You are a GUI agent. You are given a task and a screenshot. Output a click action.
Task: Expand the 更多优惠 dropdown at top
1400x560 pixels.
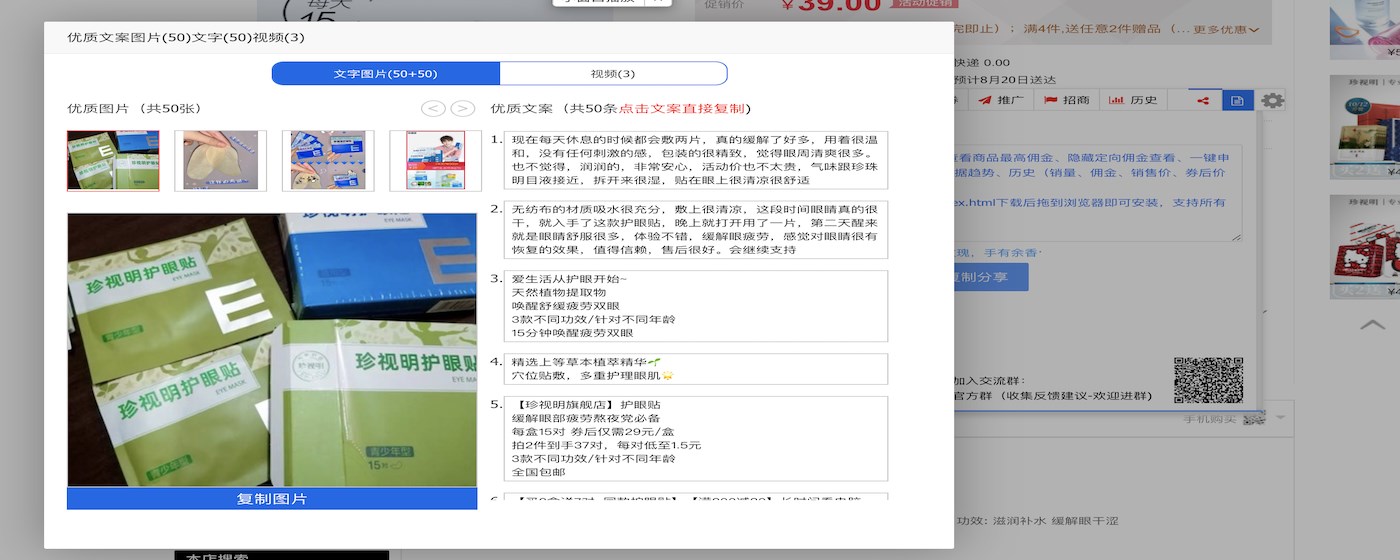[x=1226, y=30]
